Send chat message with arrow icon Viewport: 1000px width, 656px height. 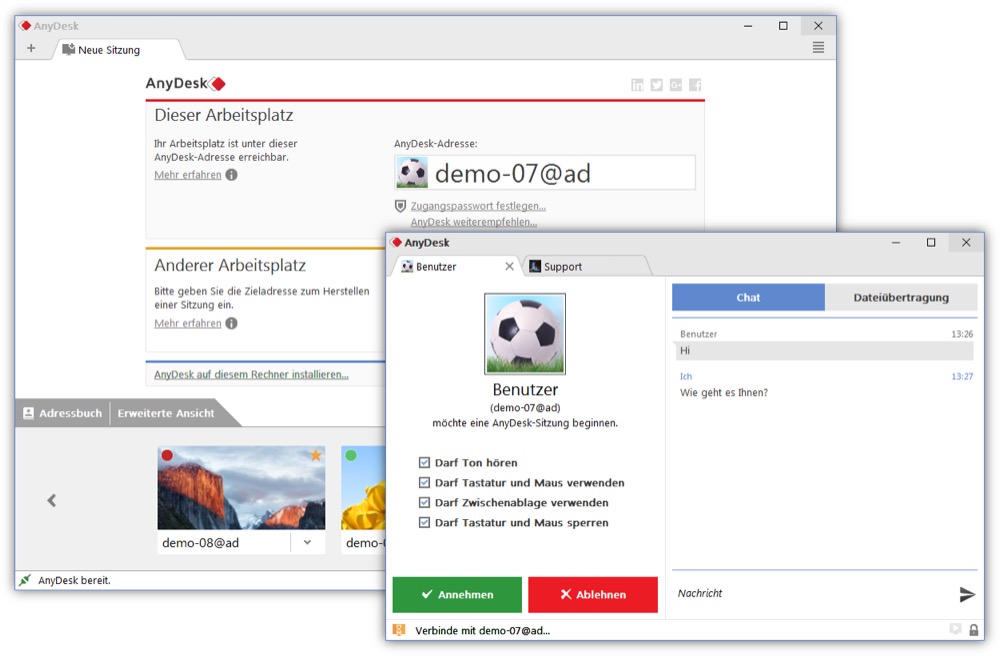[967, 594]
